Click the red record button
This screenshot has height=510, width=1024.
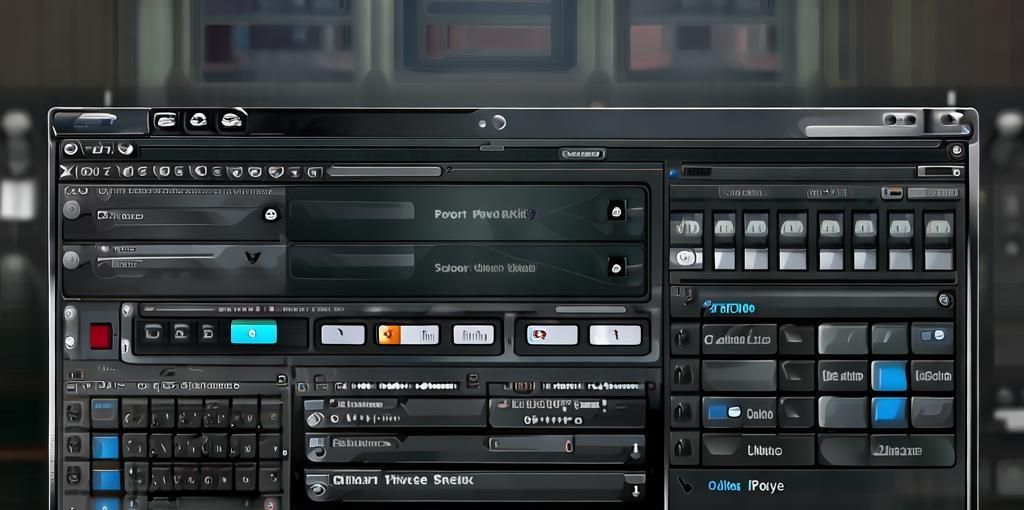(x=101, y=335)
